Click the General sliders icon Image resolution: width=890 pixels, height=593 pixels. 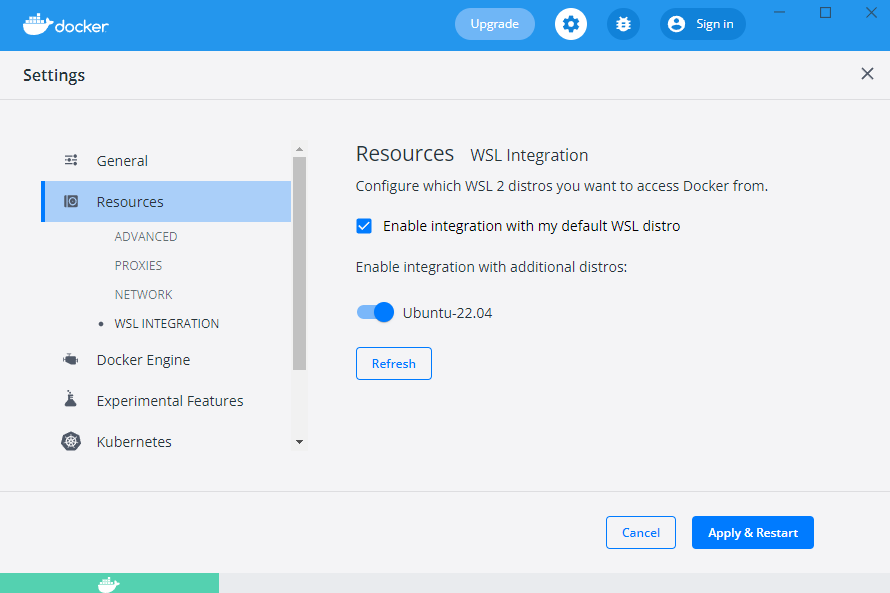(71, 160)
